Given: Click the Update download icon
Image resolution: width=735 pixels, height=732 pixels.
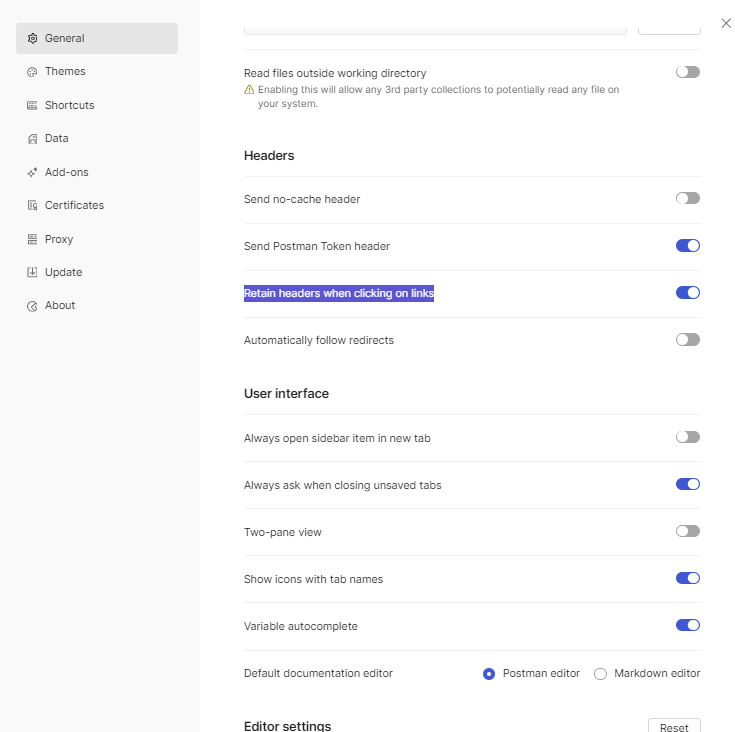Looking at the screenshot, I should (32, 272).
